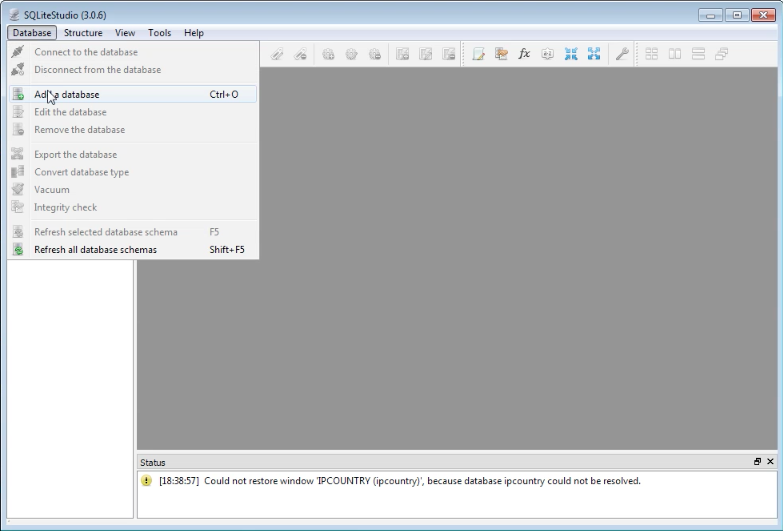This screenshot has width=783, height=531.
Task: Open the Tools menu
Action: click(x=159, y=32)
